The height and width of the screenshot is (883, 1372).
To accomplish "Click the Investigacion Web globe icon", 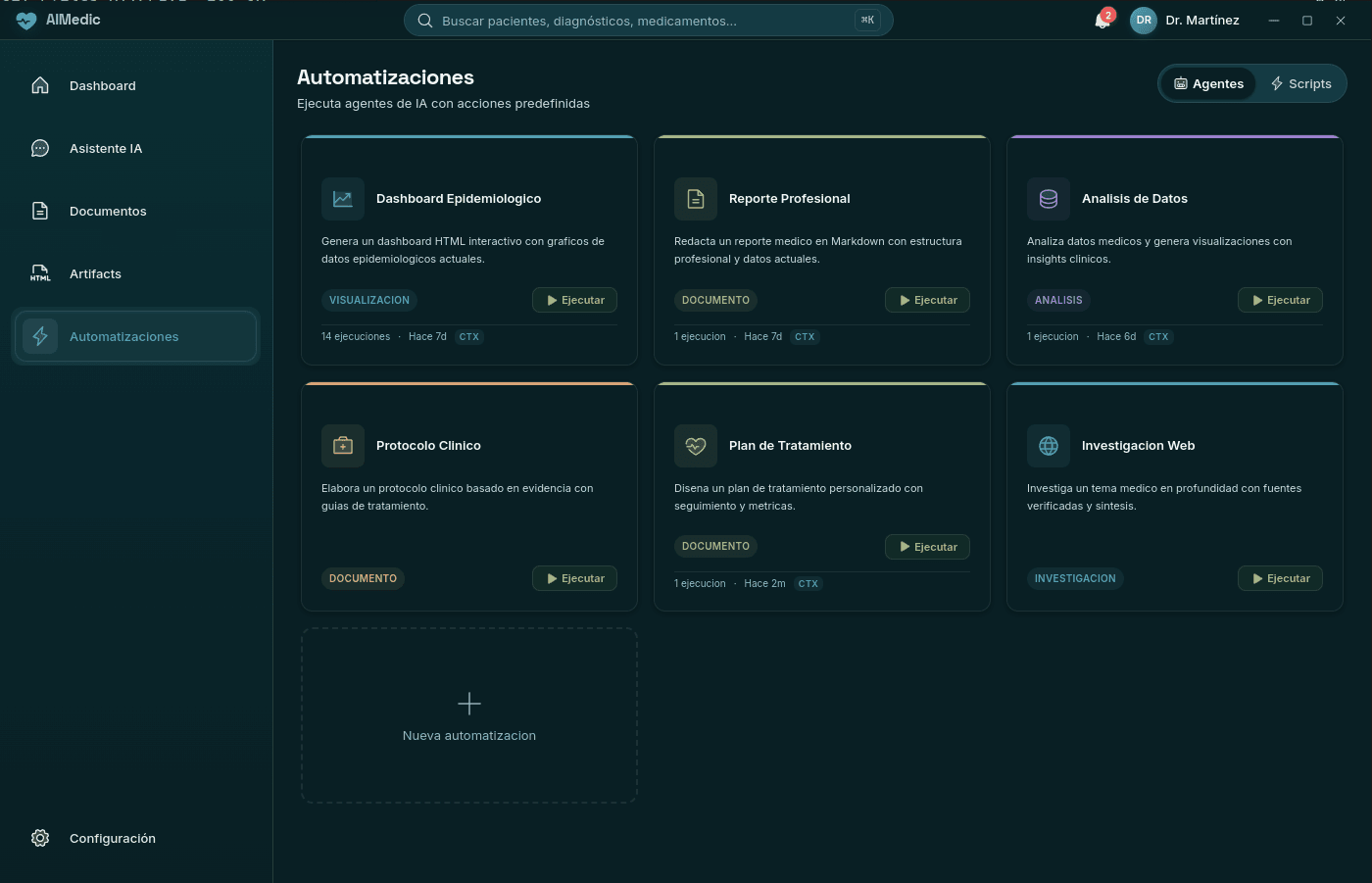I will click(x=1049, y=445).
